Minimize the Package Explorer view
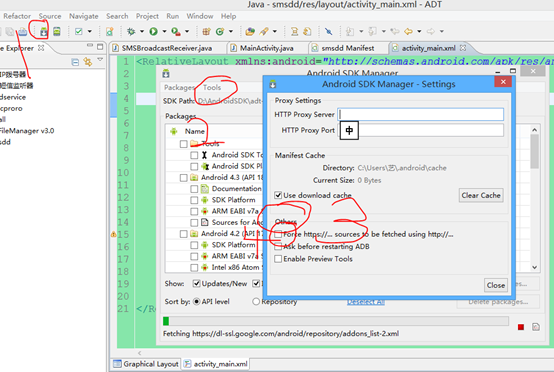 tap(90, 46)
